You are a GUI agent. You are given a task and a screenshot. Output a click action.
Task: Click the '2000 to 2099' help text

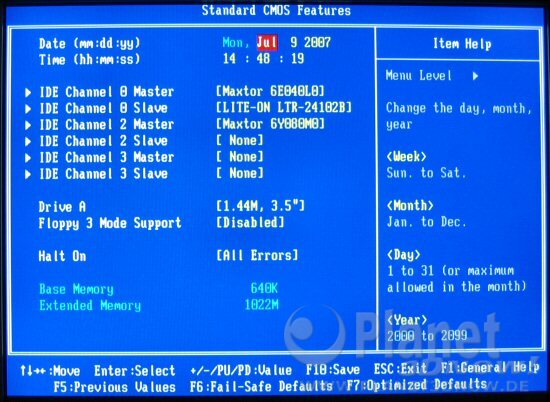click(x=427, y=336)
